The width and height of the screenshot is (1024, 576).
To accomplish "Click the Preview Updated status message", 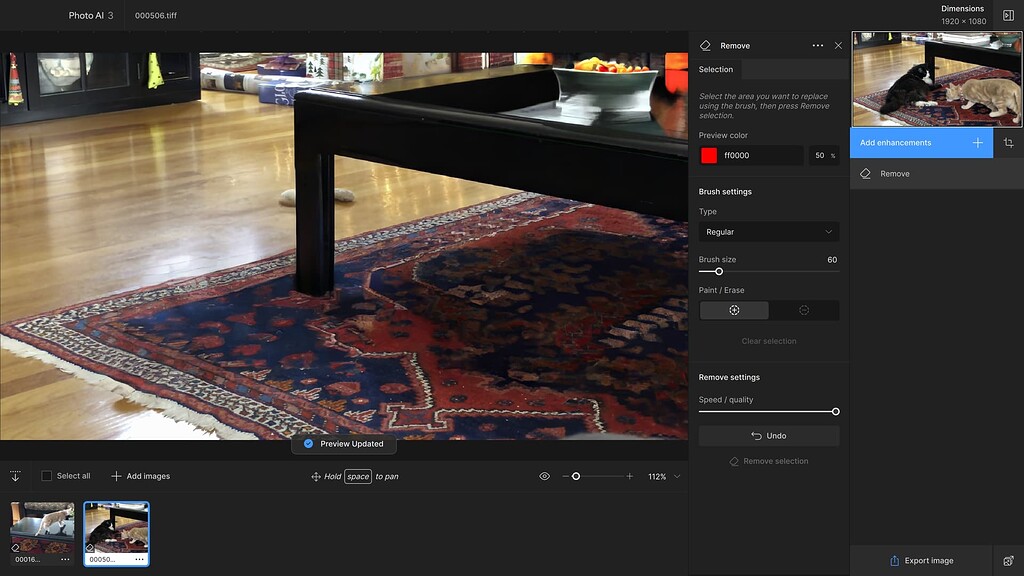I will point(344,444).
